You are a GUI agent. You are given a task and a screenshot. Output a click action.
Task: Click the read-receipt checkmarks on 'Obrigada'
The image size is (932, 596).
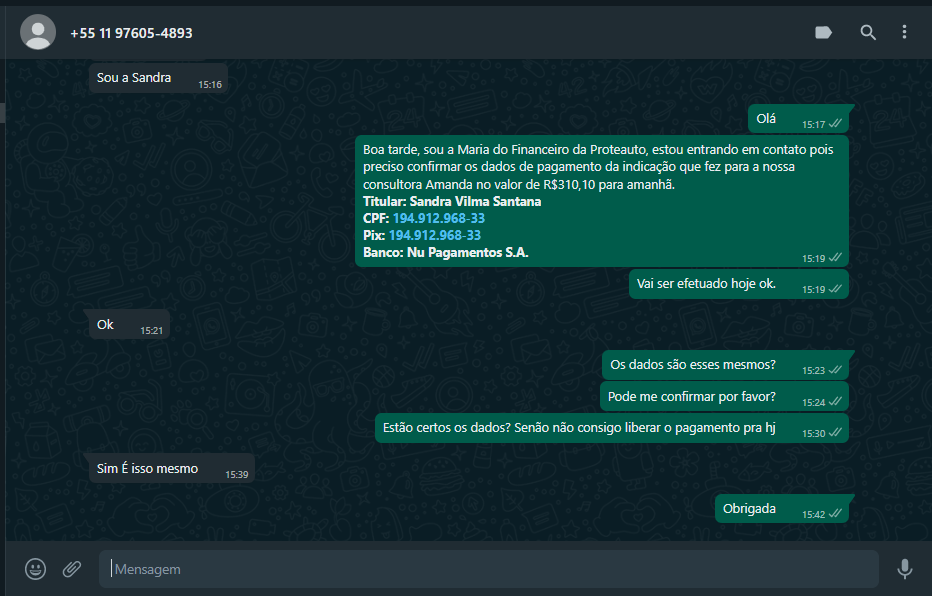pyautogui.click(x=835, y=513)
